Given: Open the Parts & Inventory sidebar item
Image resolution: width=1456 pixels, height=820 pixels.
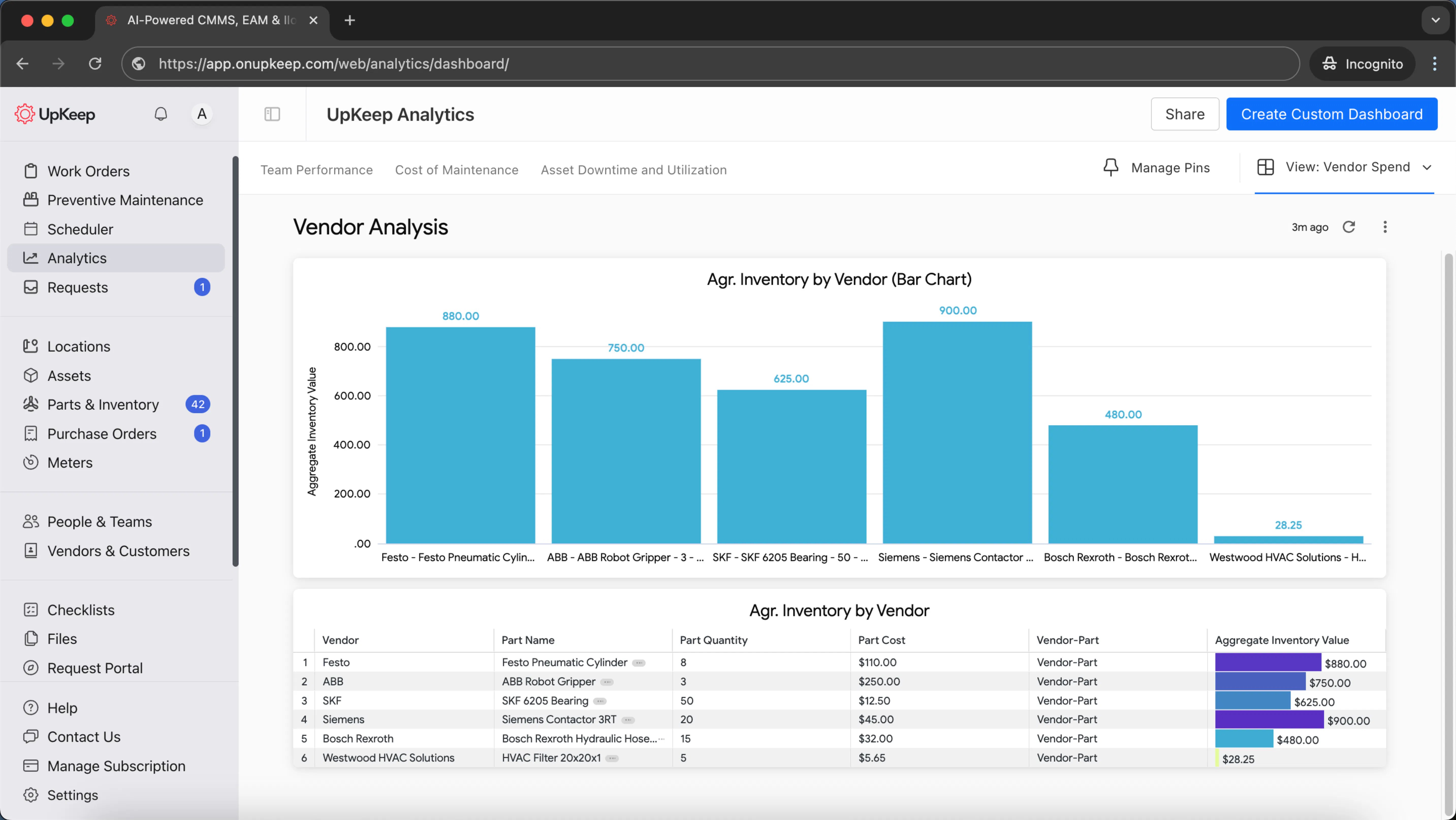Looking at the screenshot, I should (x=103, y=404).
